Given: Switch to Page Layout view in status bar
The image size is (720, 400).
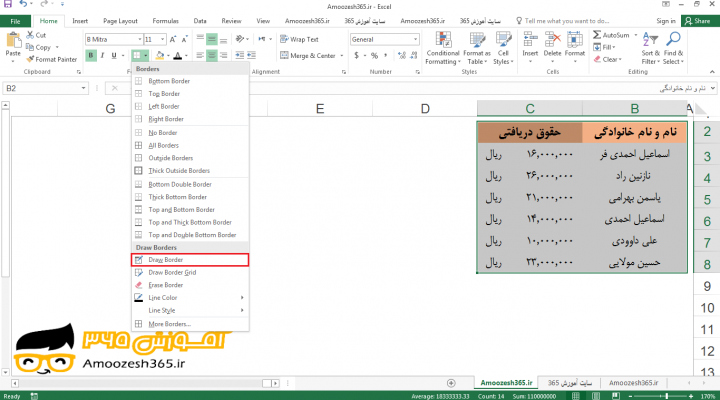Looking at the screenshot, I should pyautogui.click(x=596, y=396).
